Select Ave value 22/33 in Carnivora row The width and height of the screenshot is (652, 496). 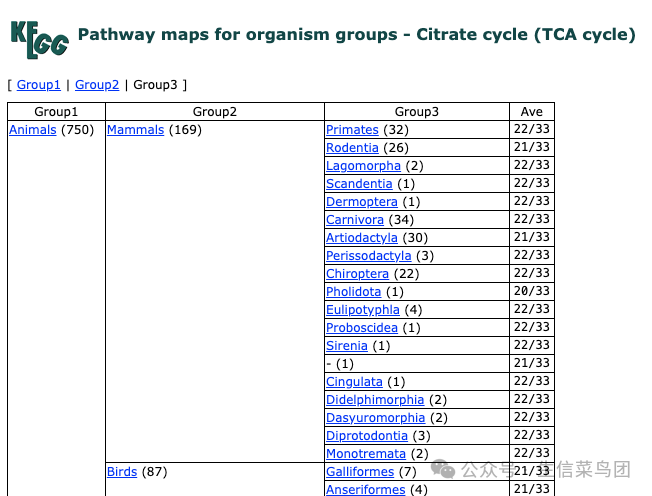532,219
